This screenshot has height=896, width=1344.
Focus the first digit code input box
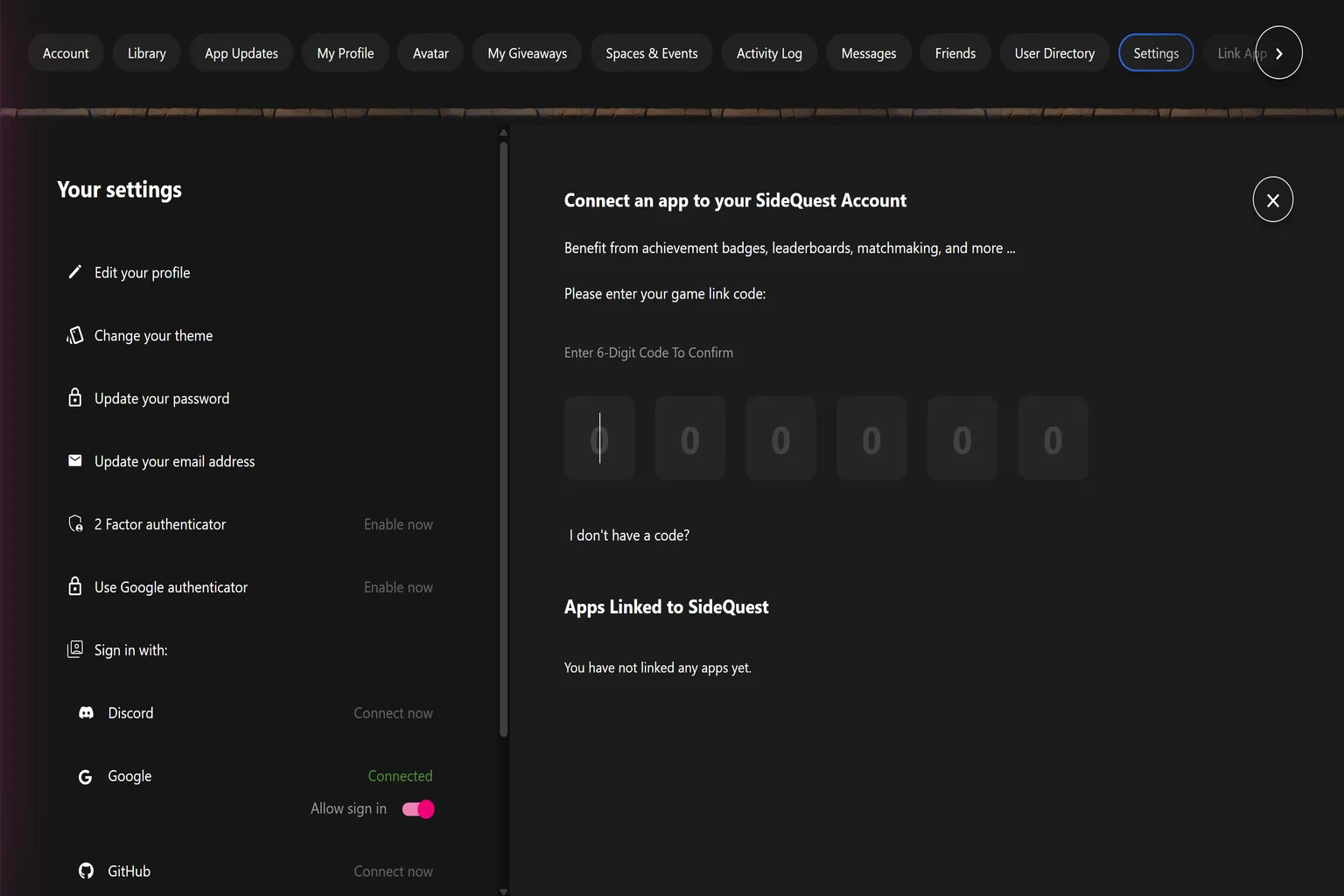(x=599, y=437)
